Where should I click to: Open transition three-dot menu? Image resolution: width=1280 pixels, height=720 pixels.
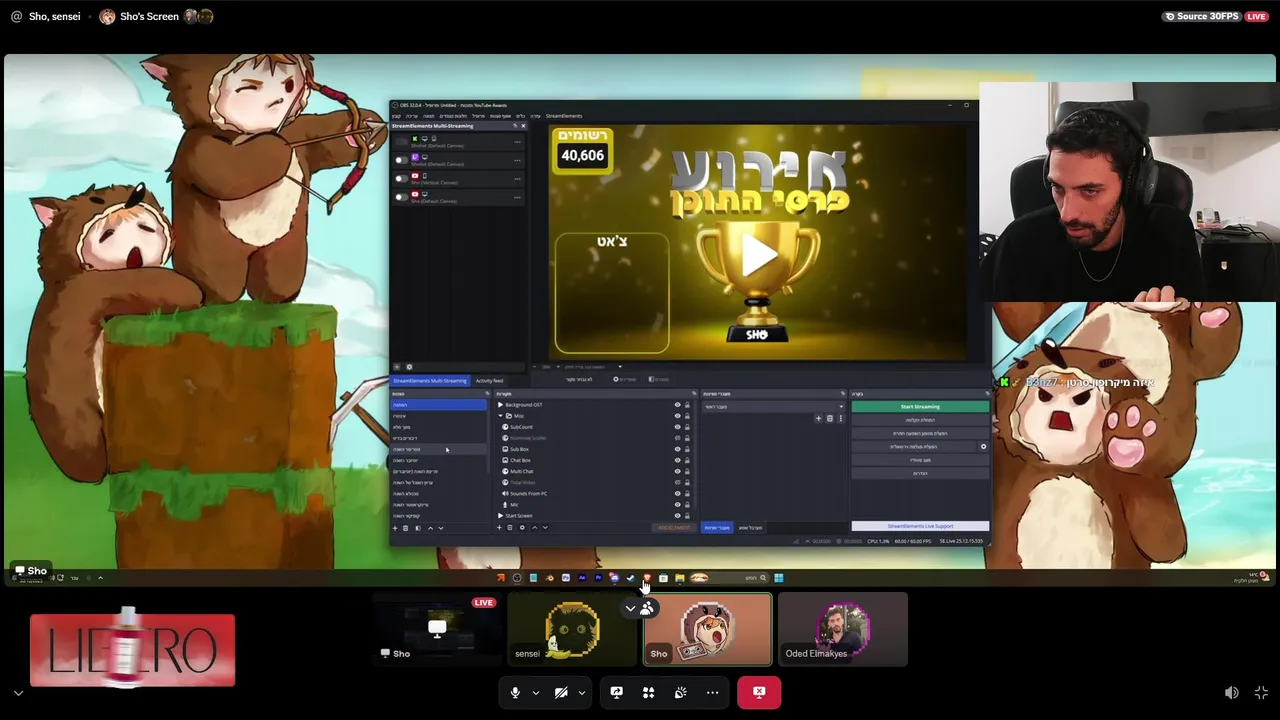click(x=841, y=419)
